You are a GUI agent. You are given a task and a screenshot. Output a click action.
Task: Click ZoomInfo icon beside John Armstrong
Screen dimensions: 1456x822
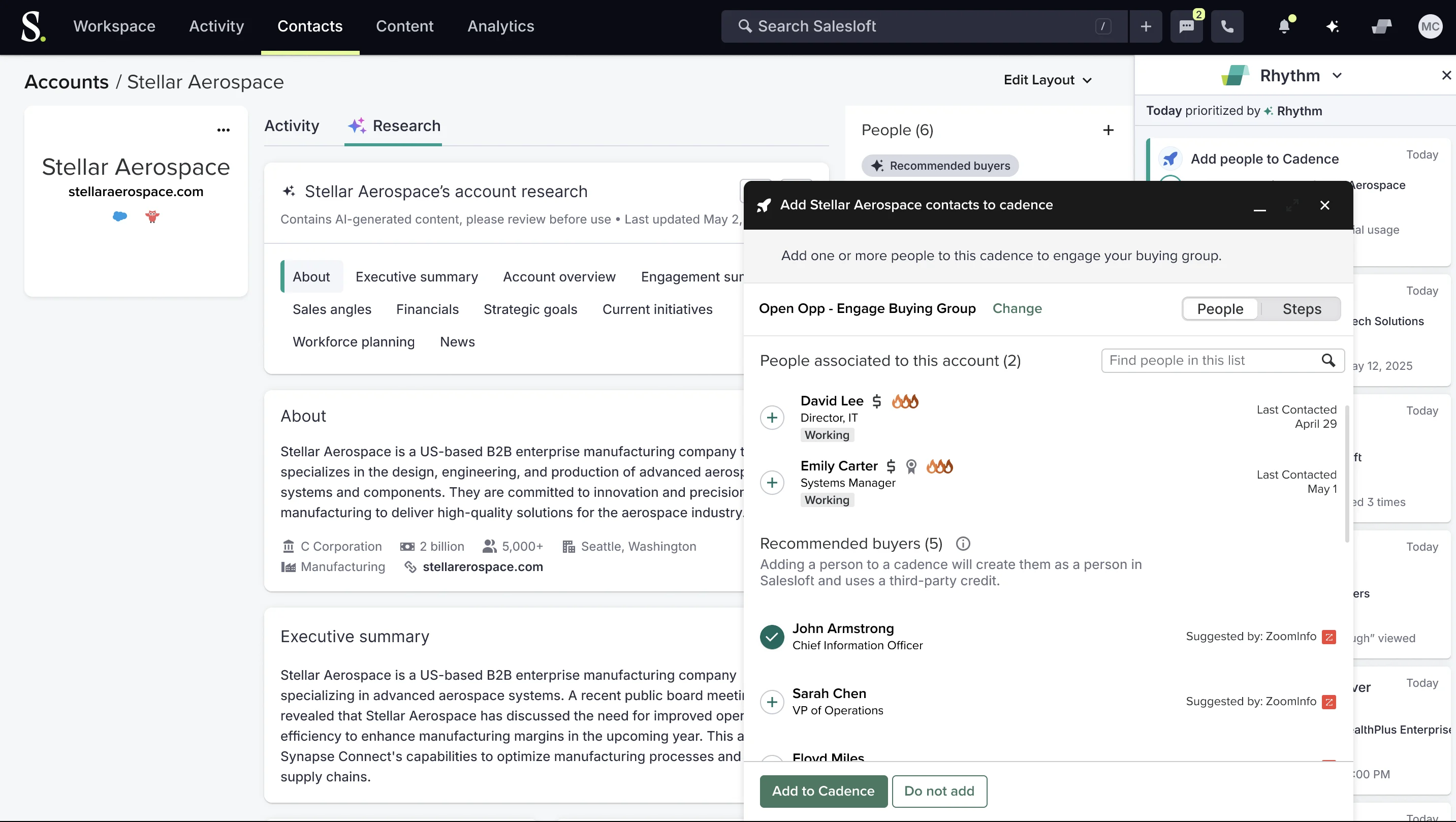(1329, 637)
